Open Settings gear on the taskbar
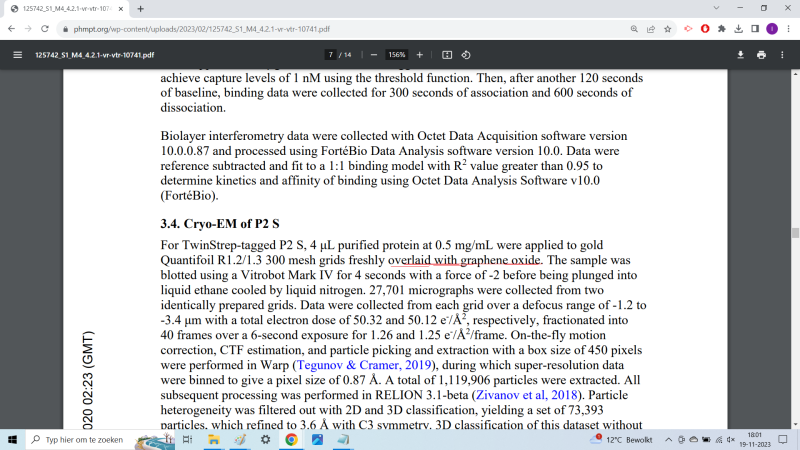This screenshot has height=450, width=800. point(265,439)
